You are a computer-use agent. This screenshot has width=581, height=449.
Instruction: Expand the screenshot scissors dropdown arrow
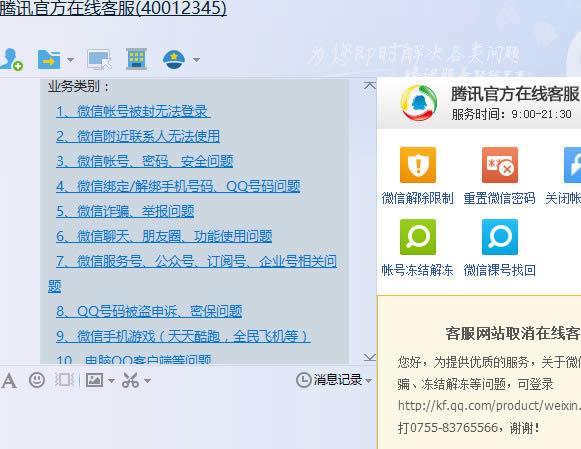pyautogui.click(x=147, y=380)
